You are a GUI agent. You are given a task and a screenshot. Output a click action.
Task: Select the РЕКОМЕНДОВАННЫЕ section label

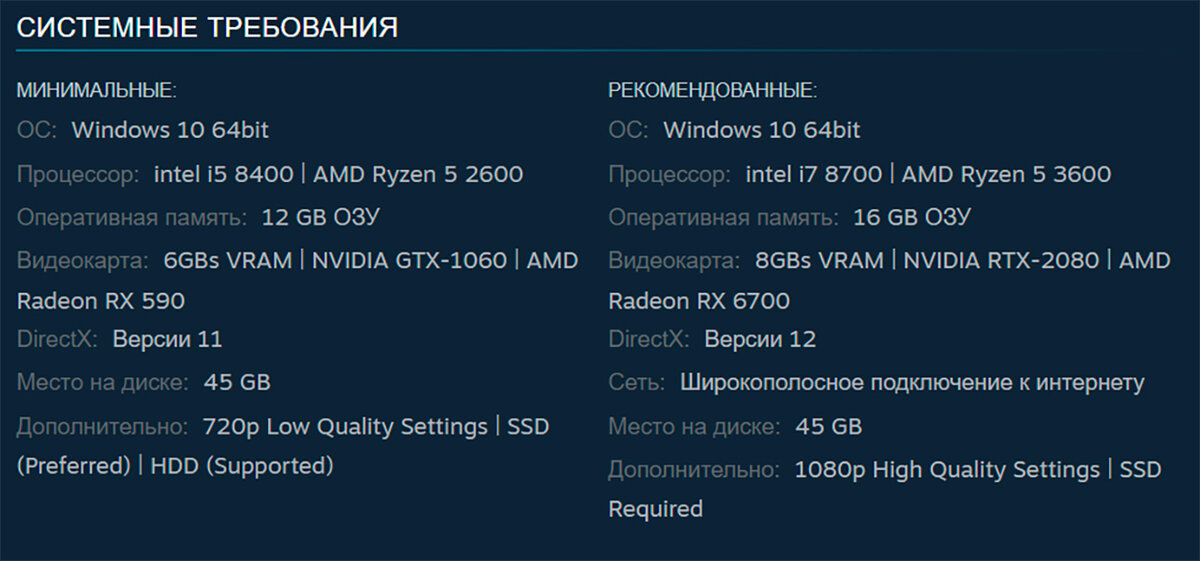click(712, 91)
